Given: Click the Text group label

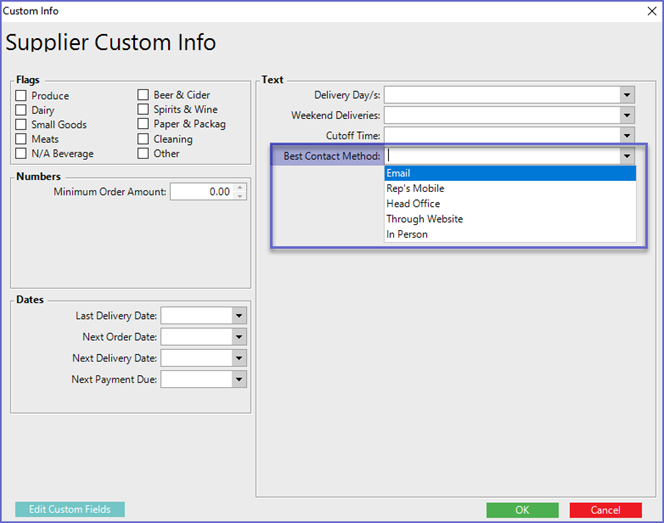Looking at the screenshot, I should 272,80.
